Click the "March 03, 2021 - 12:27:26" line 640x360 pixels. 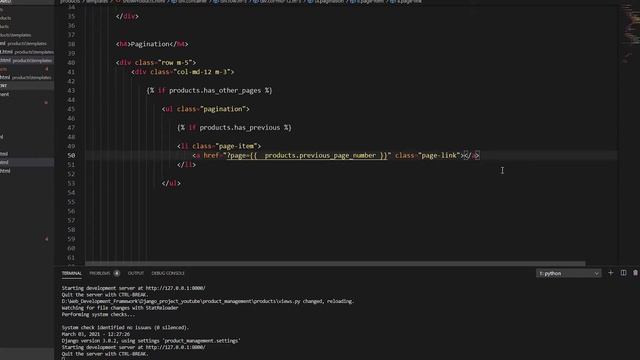click(x=96, y=334)
